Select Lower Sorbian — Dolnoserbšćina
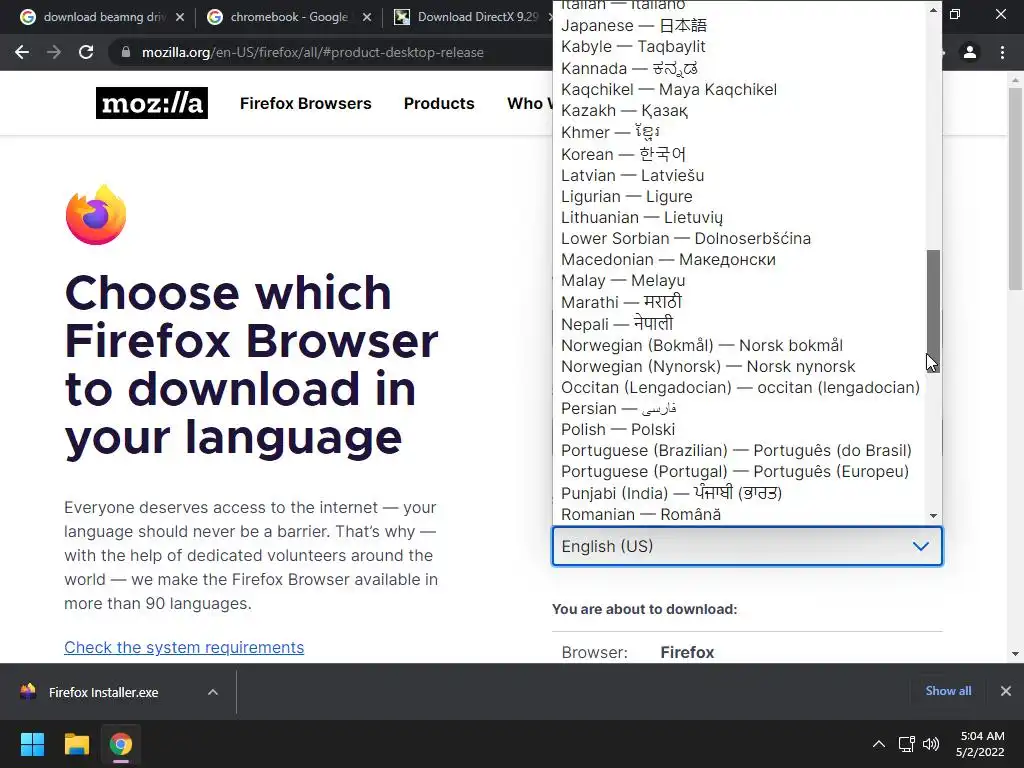 pos(739,238)
